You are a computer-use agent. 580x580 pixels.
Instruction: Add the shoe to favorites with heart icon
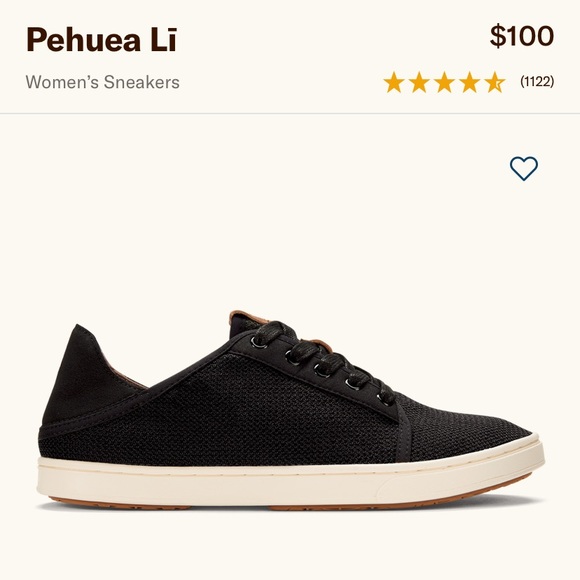tap(524, 168)
